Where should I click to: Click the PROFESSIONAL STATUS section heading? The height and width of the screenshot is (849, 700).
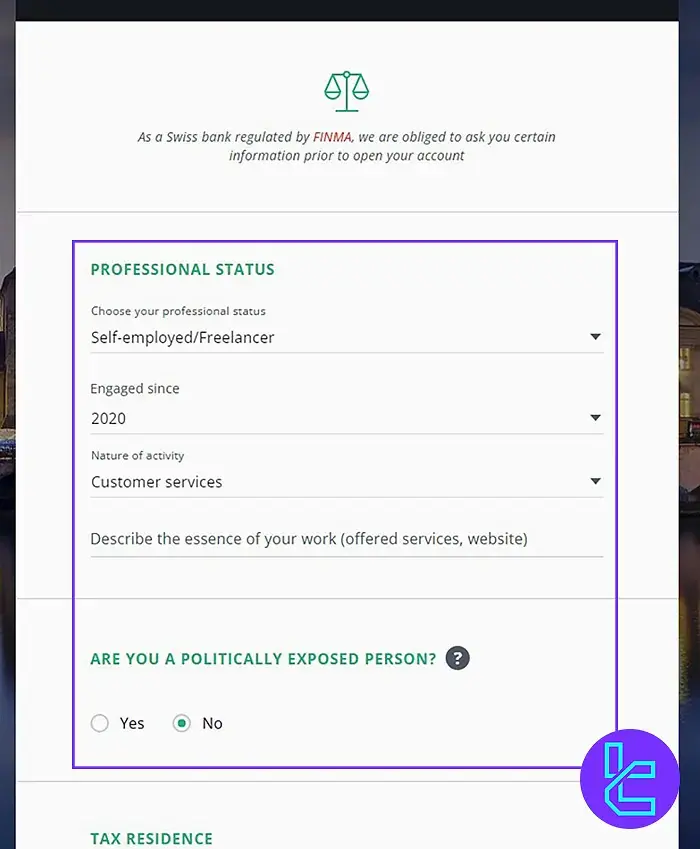[x=182, y=269]
